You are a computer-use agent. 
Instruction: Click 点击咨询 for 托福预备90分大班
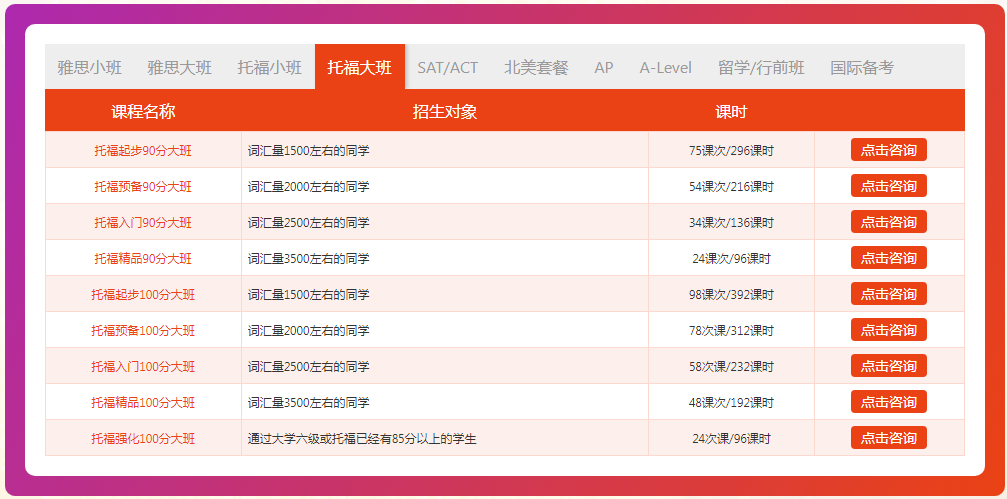(889, 186)
